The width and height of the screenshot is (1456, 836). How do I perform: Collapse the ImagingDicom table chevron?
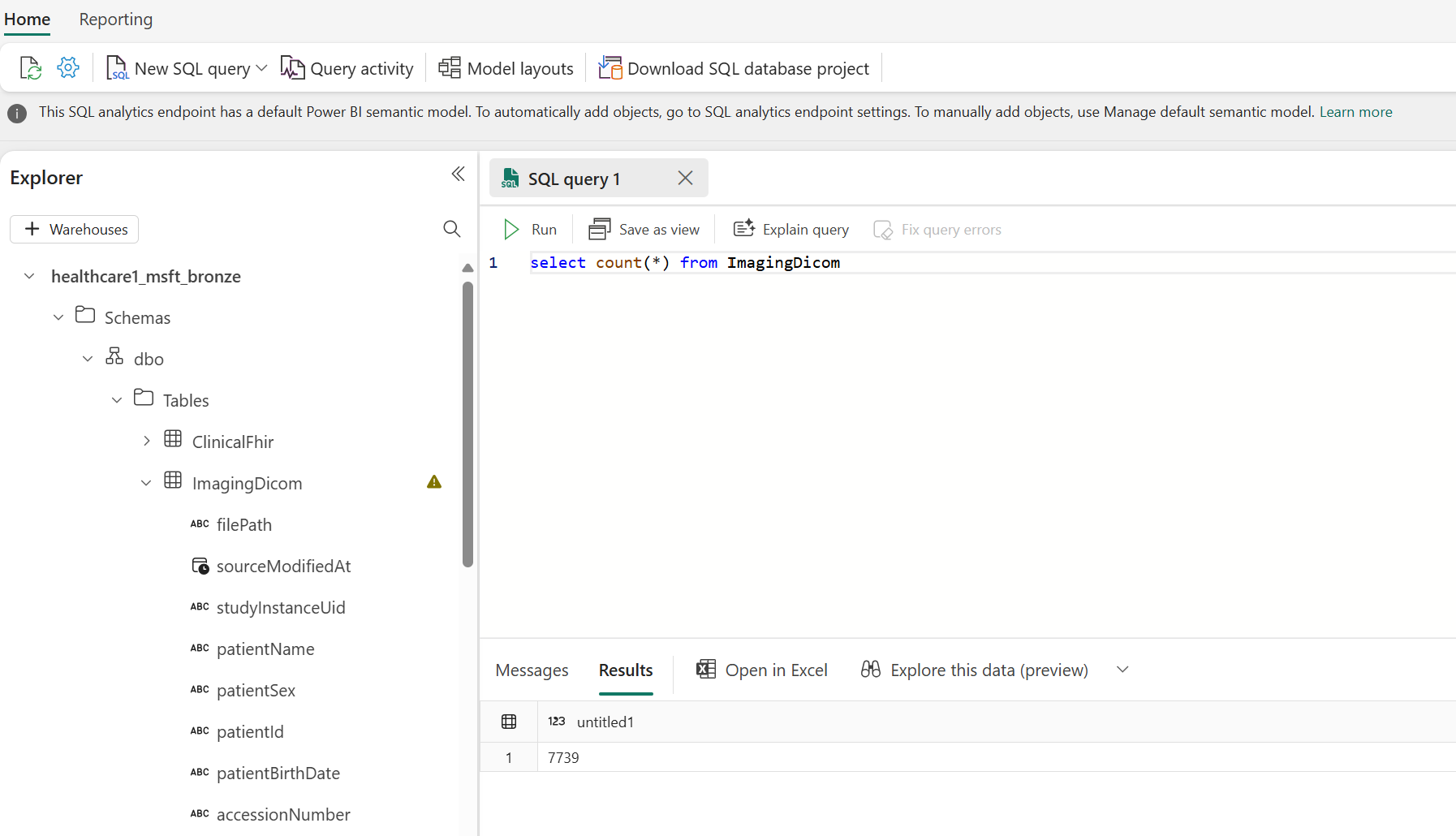[x=146, y=483]
